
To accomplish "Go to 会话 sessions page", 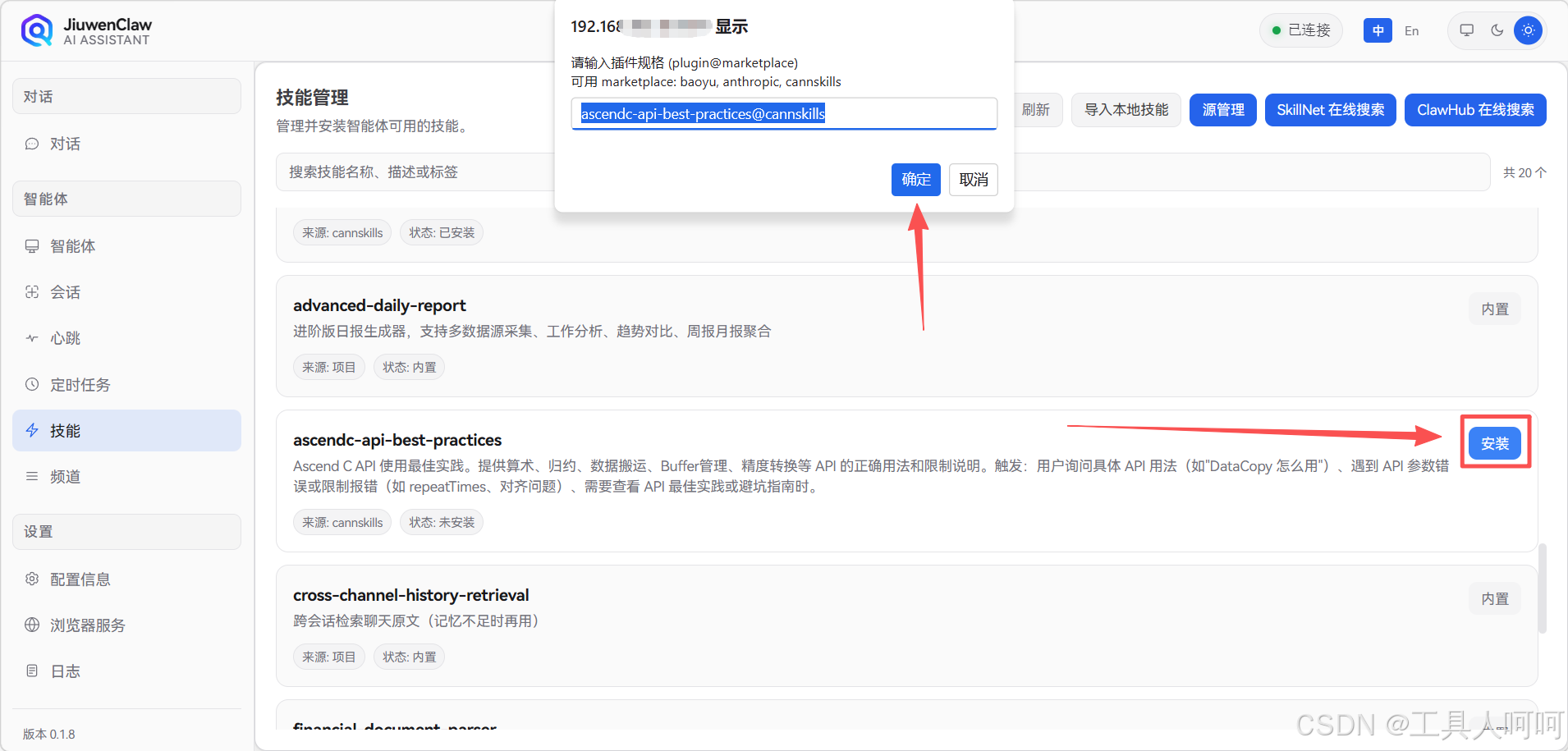I will [x=126, y=292].
